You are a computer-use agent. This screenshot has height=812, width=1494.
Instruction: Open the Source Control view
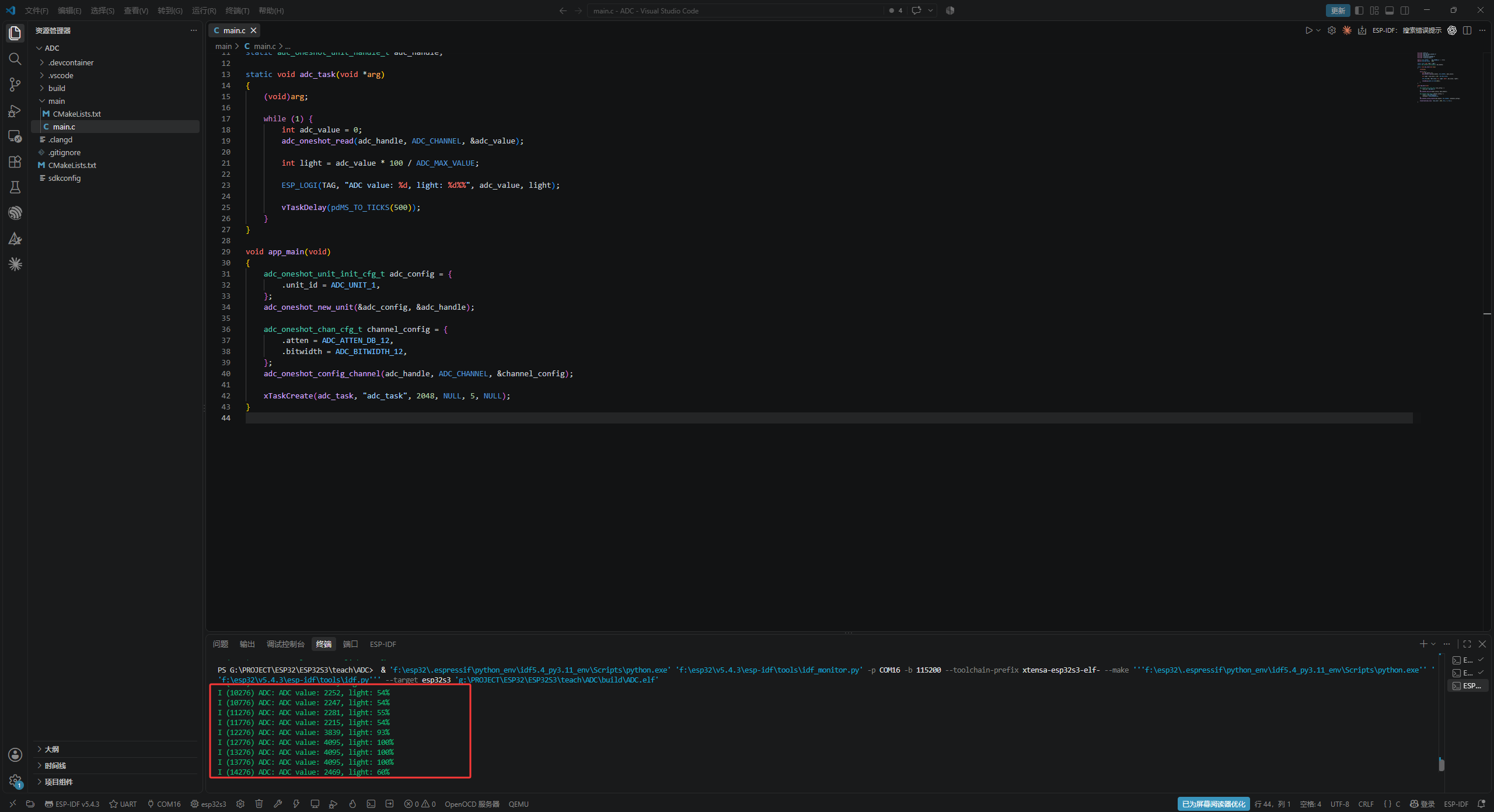pyautogui.click(x=15, y=85)
